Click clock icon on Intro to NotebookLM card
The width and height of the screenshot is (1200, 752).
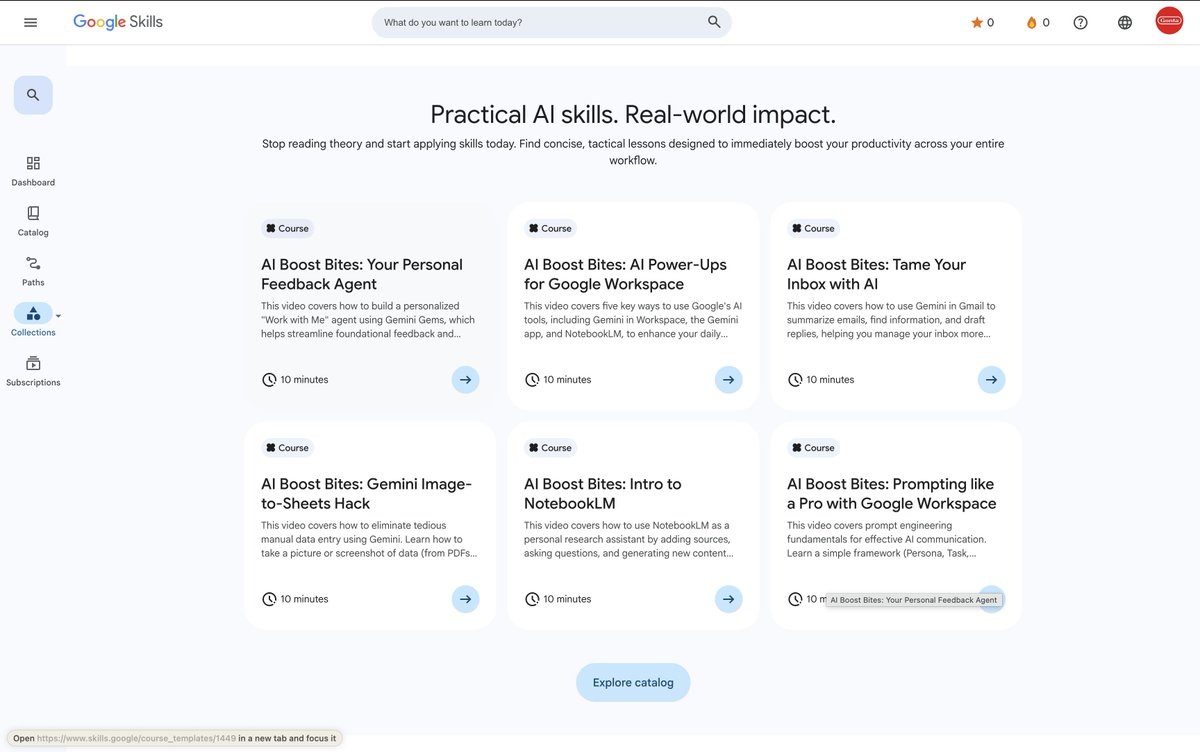(532, 599)
